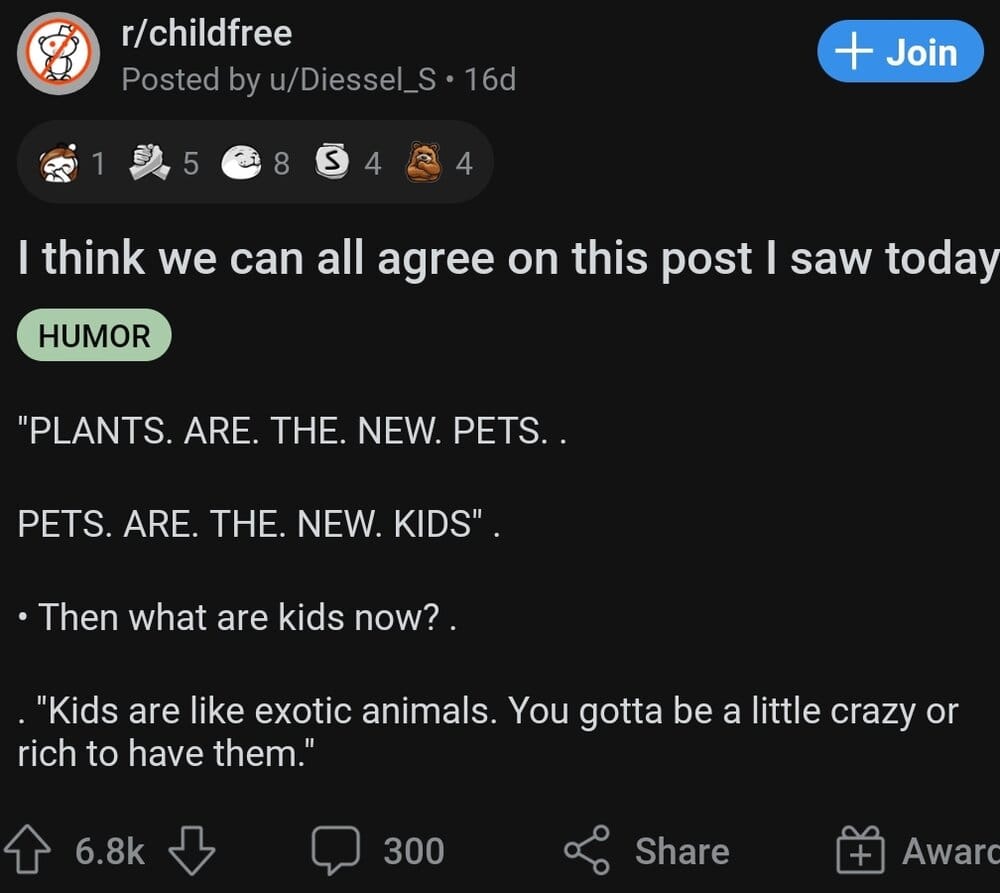Open comments via the speech bubble icon
This screenshot has width=1000, height=893.
pos(338,849)
